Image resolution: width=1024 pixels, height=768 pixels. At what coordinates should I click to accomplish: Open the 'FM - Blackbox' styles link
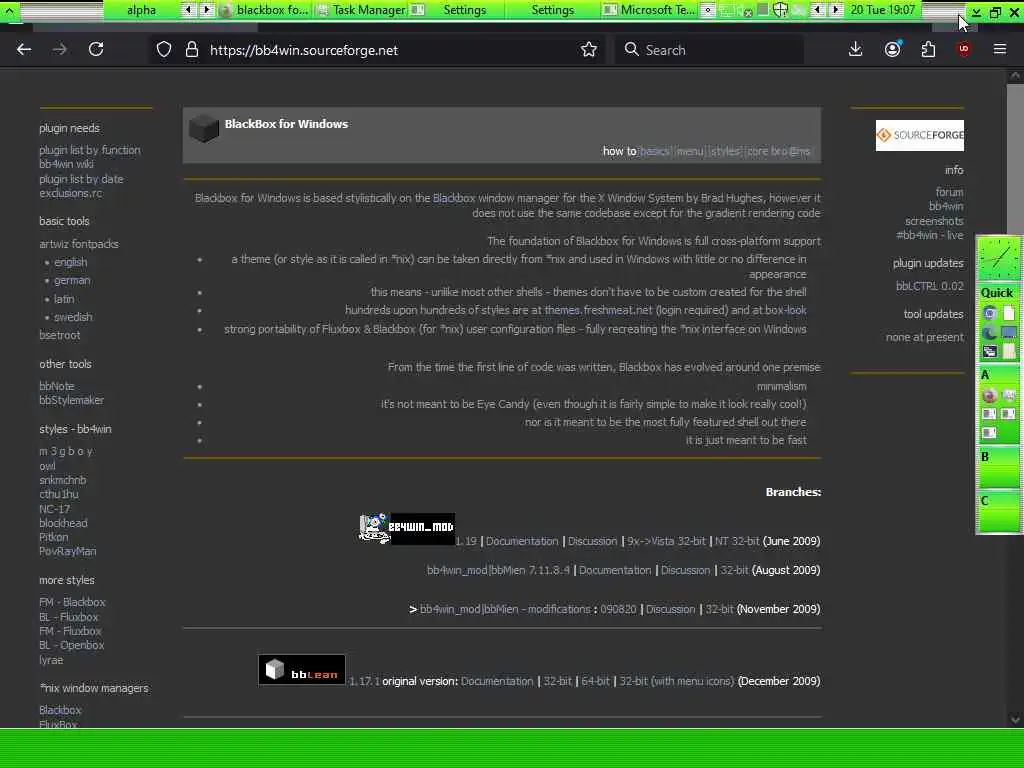72,602
